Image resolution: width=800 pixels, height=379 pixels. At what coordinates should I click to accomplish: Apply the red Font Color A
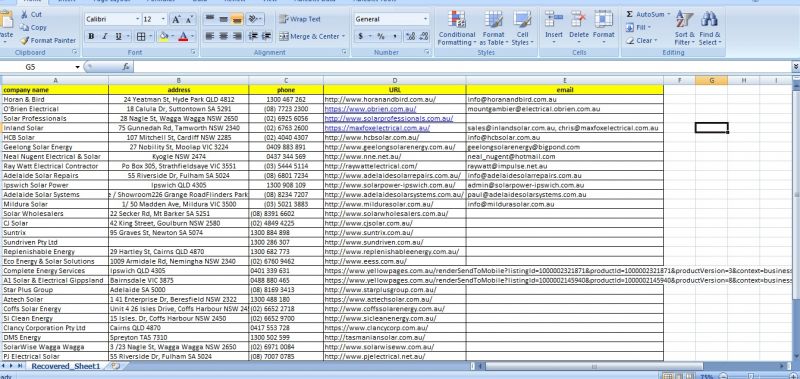click(183, 36)
